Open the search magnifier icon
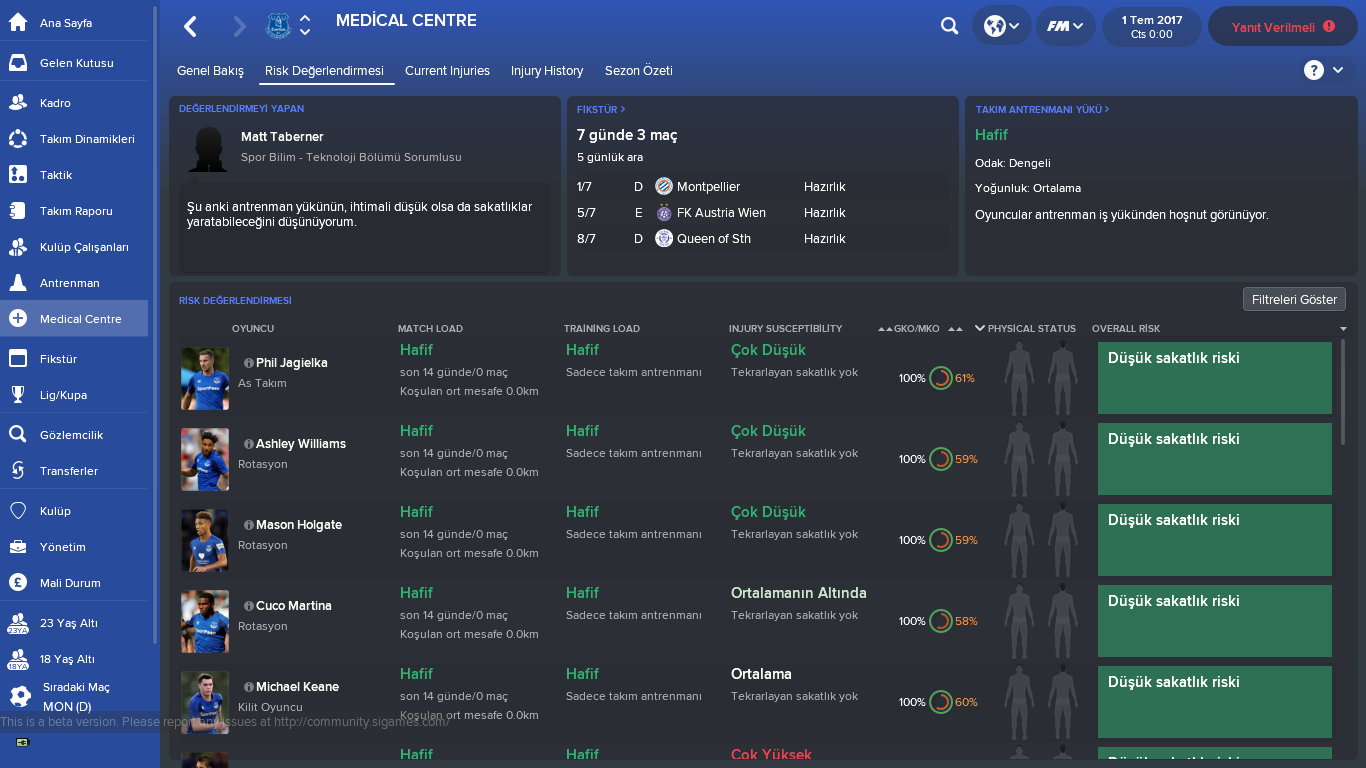The width and height of the screenshot is (1366, 768). [949, 27]
